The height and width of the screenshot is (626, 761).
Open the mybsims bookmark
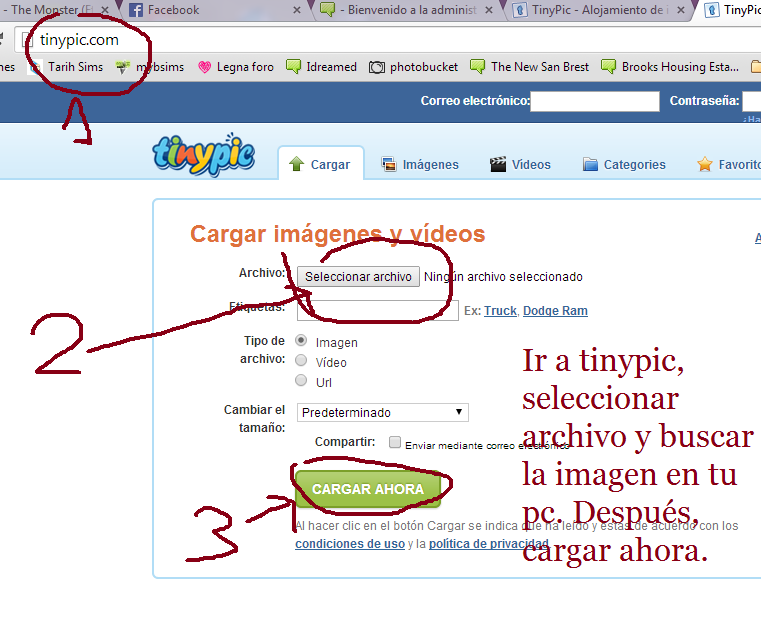pos(150,67)
